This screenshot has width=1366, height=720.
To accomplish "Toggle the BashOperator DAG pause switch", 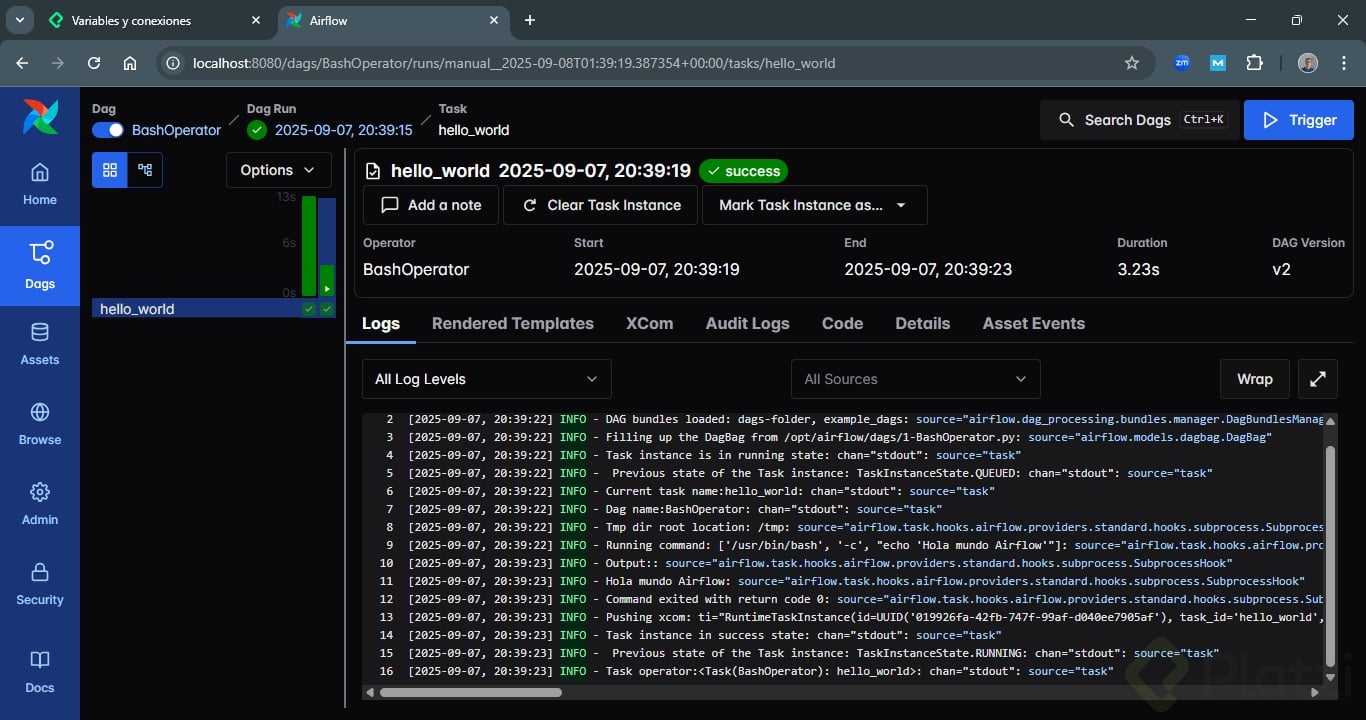I will (108, 130).
